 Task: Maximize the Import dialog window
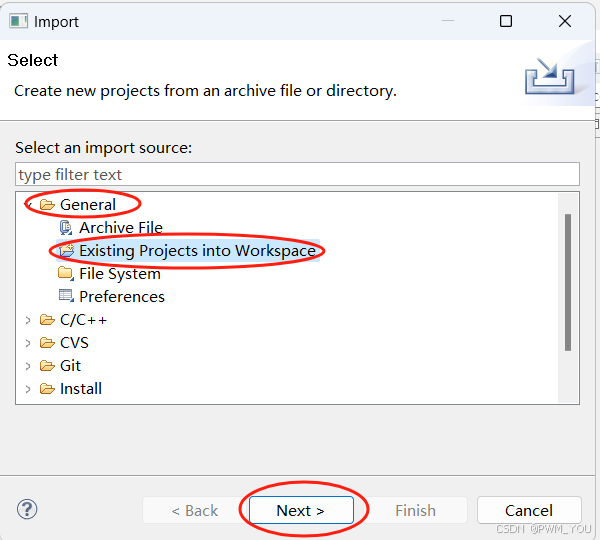pos(506,21)
